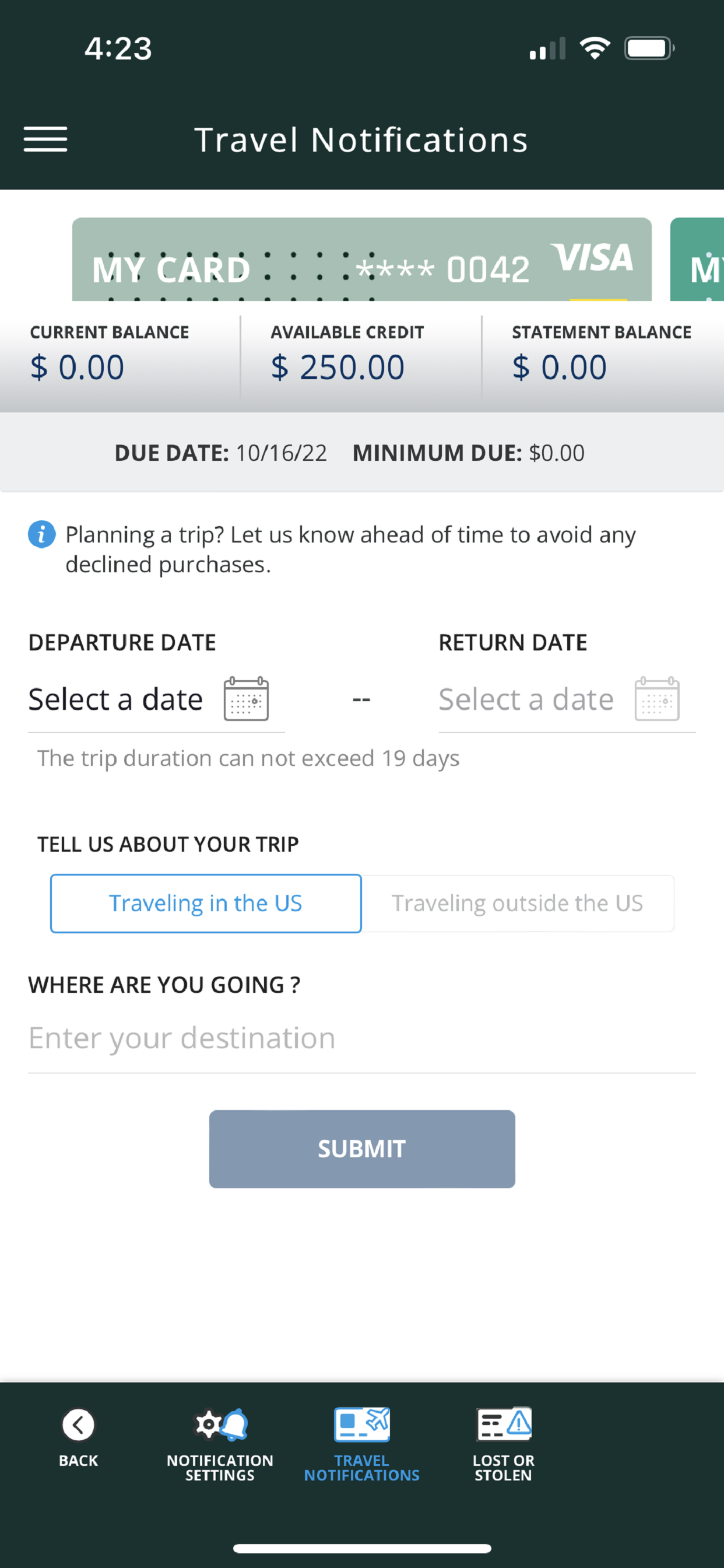
Task: Tap the Available Credit $250.00 amount
Action: tap(338, 367)
